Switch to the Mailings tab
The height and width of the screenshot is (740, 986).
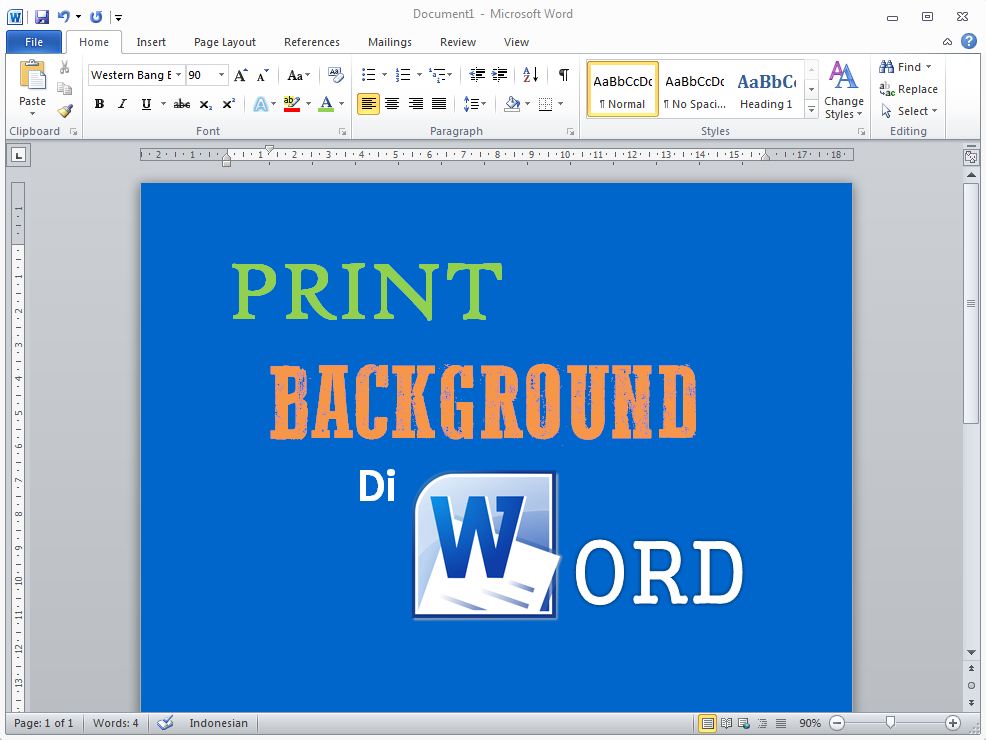coord(390,42)
